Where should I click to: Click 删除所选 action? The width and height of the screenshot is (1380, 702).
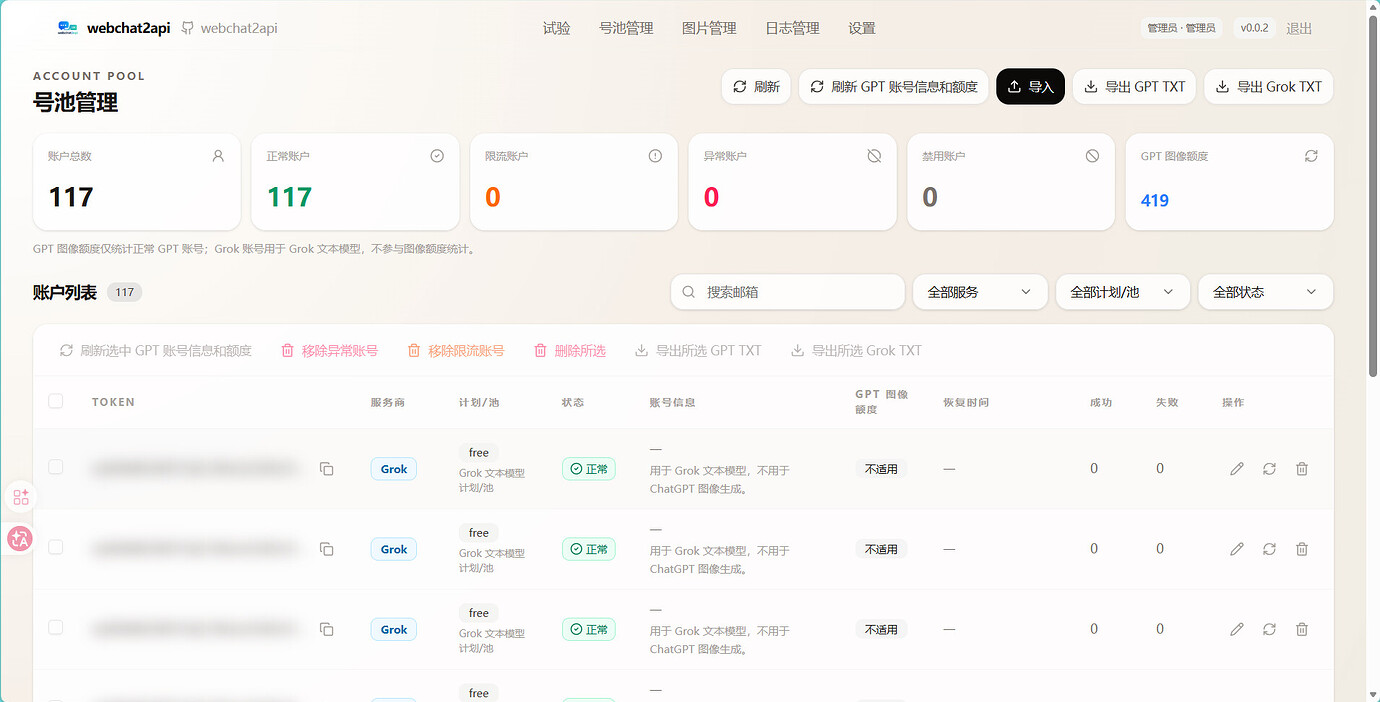(570, 351)
